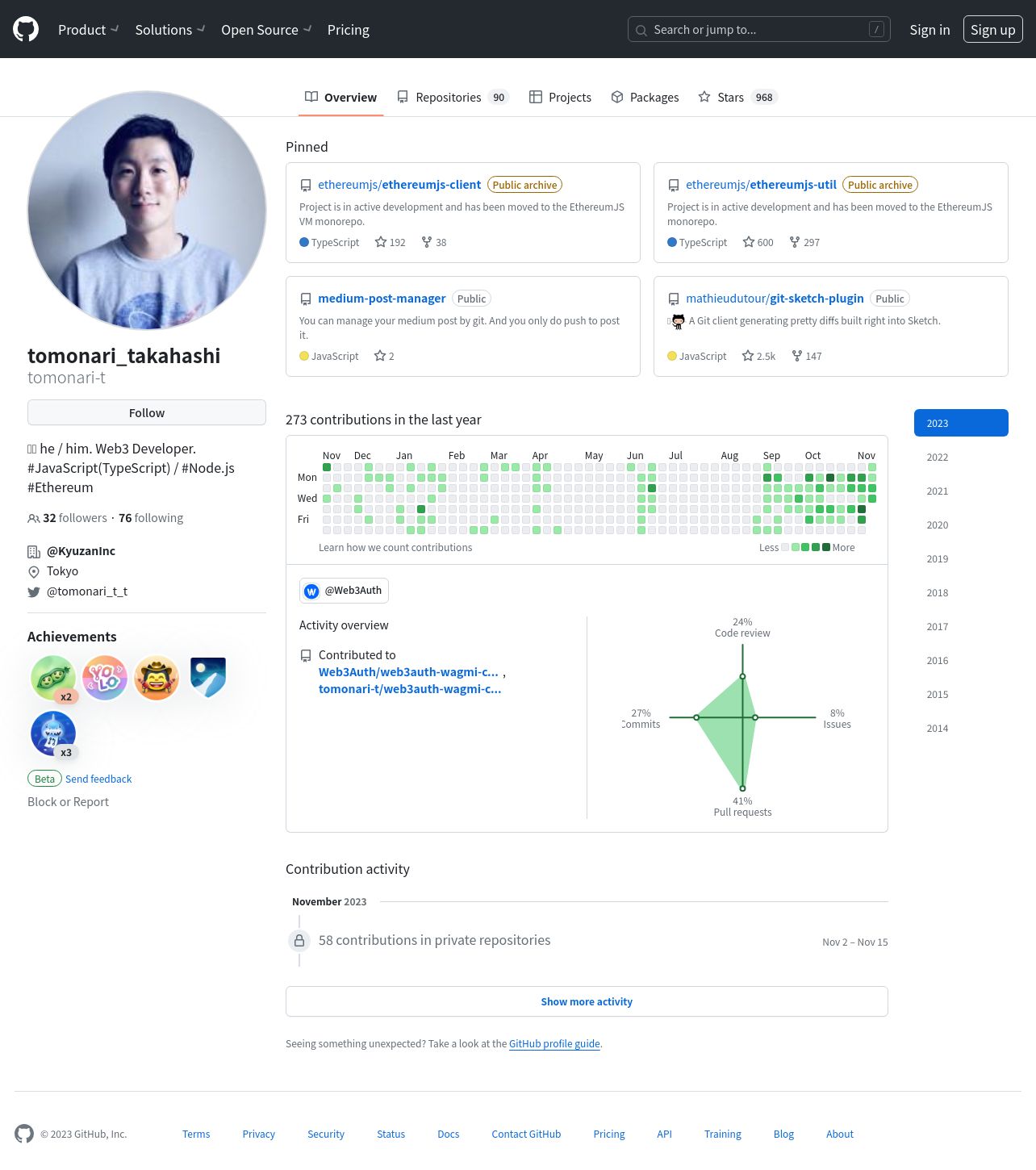Open the footer Terms link
This screenshot has height=1170, width=1036.
196,1134
